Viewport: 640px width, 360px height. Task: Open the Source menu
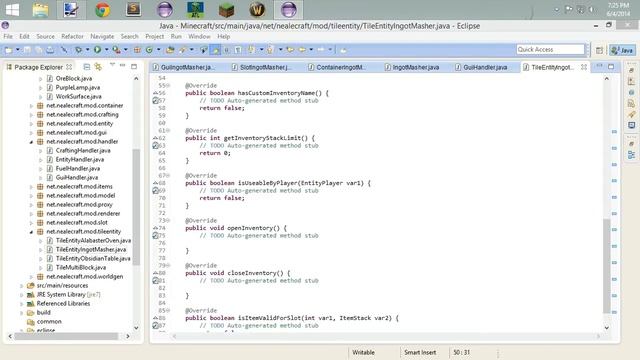tap(45, 36)
